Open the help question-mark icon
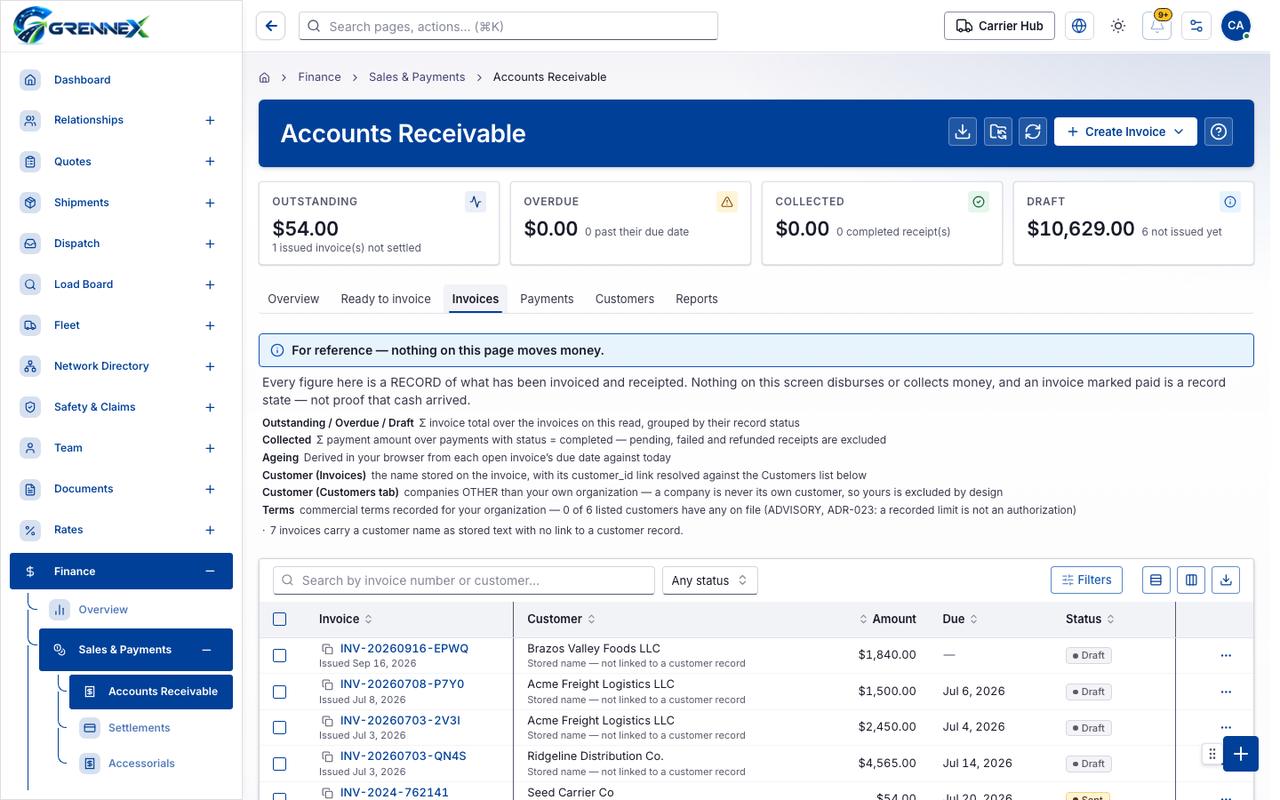This screenshot has width=1280, height=800. click(x=1218, y=132)
